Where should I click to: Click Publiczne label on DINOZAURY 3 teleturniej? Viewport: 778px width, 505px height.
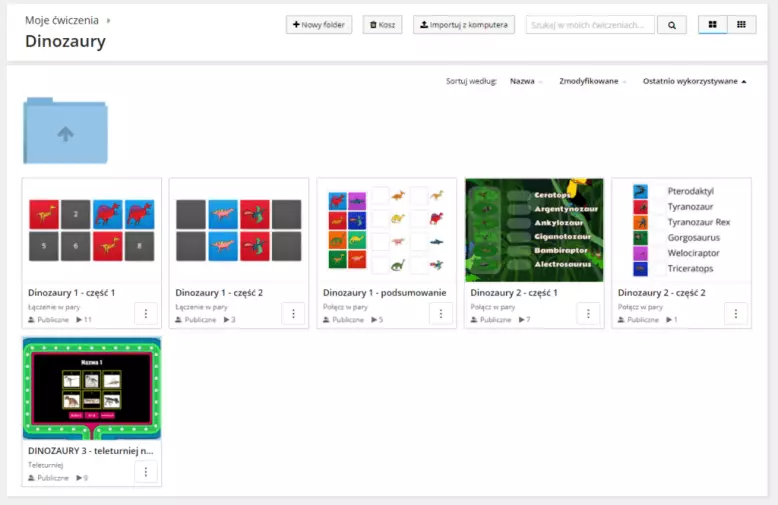click(53, 478)
